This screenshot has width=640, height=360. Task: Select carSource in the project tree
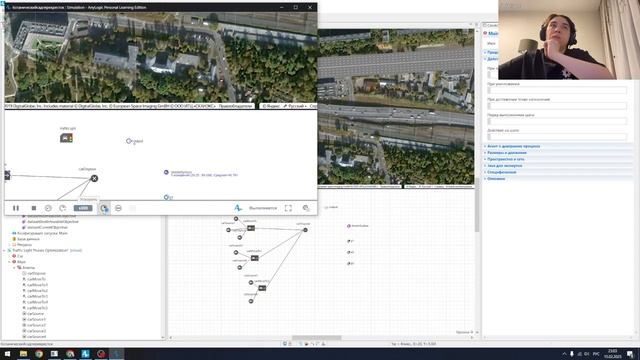[x=35, y=313]
